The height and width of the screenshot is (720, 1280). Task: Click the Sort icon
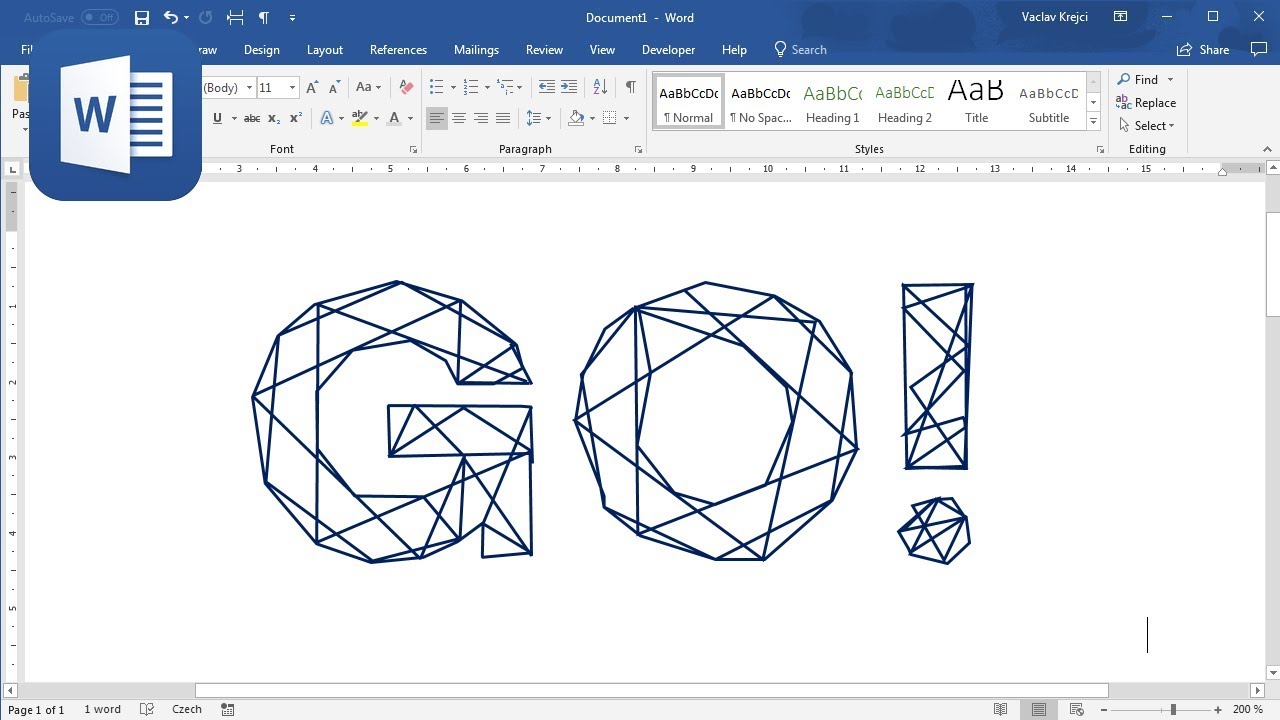pyautogui.click(x=600, y=87)
